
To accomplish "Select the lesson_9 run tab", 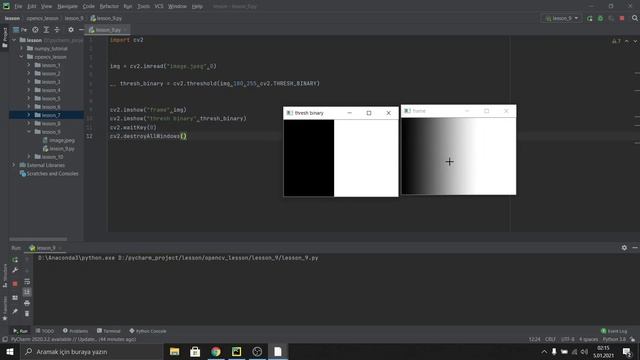I will click(x=45, y=248).
